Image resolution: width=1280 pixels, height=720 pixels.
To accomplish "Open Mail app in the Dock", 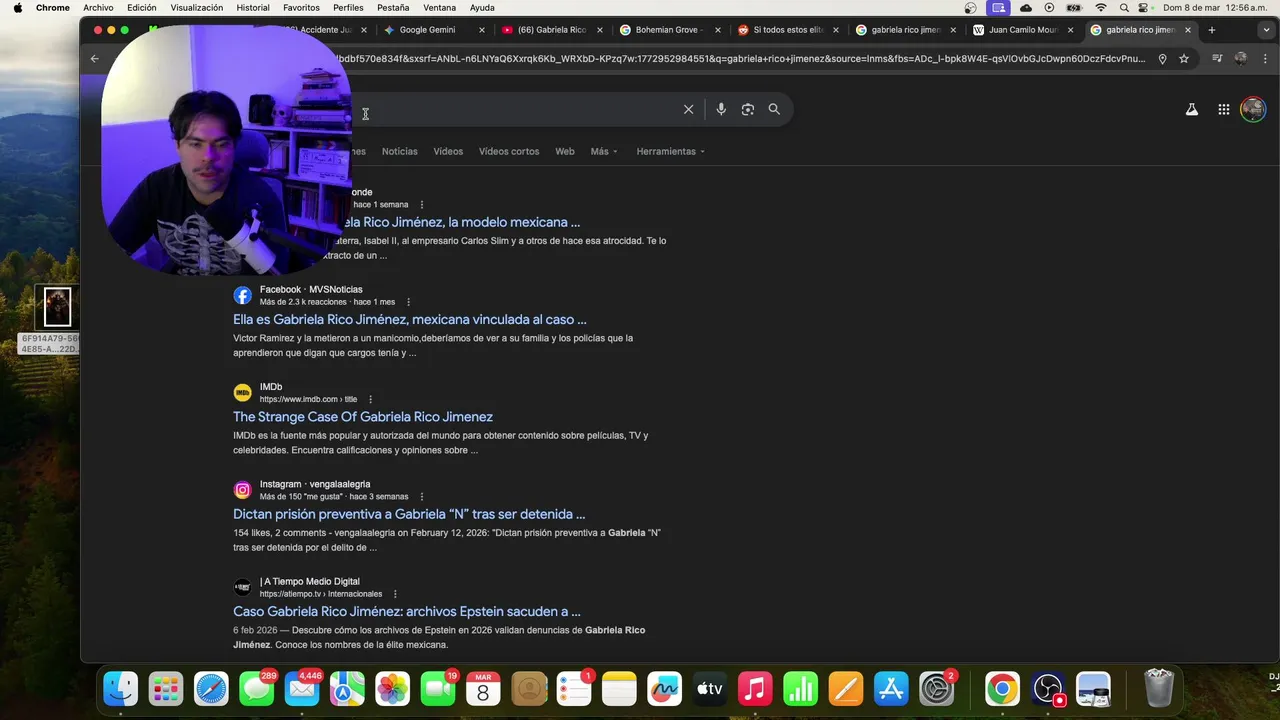I will tap(302, 688).
